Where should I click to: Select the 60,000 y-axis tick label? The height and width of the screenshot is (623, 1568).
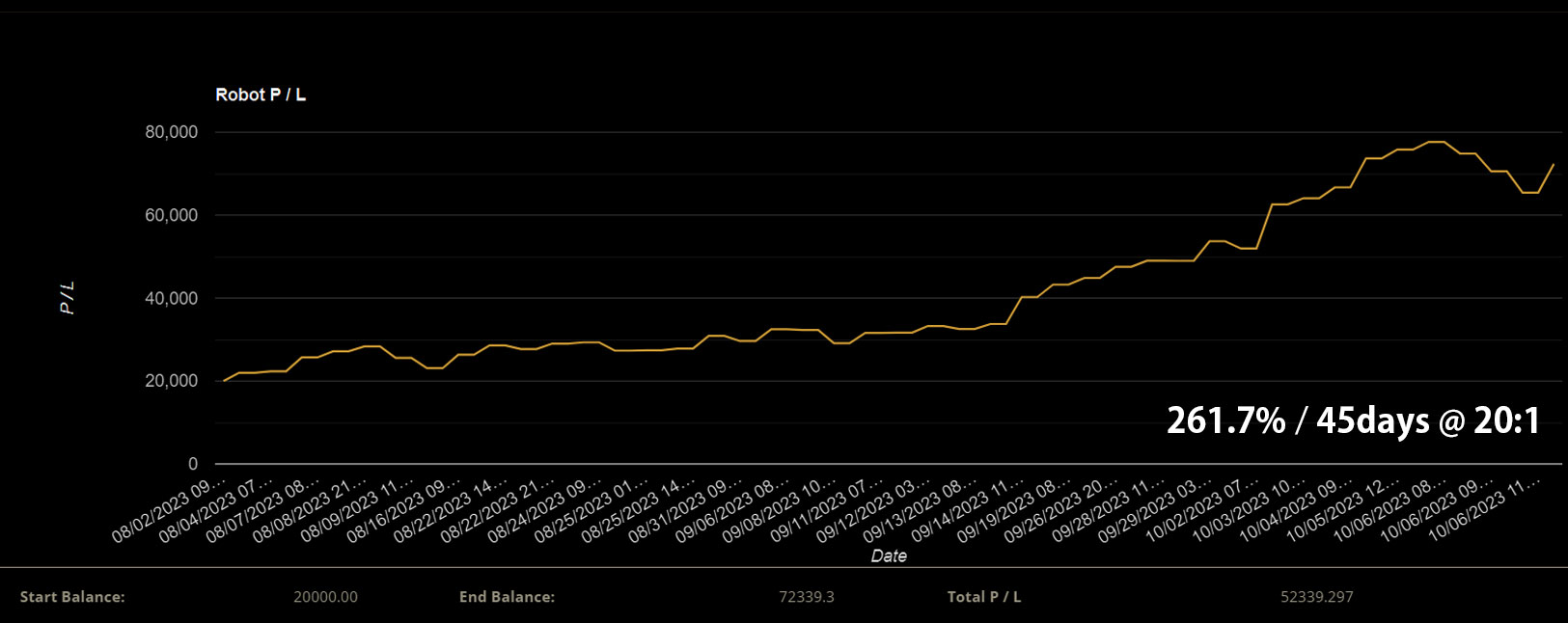click(x=171, y=215)
